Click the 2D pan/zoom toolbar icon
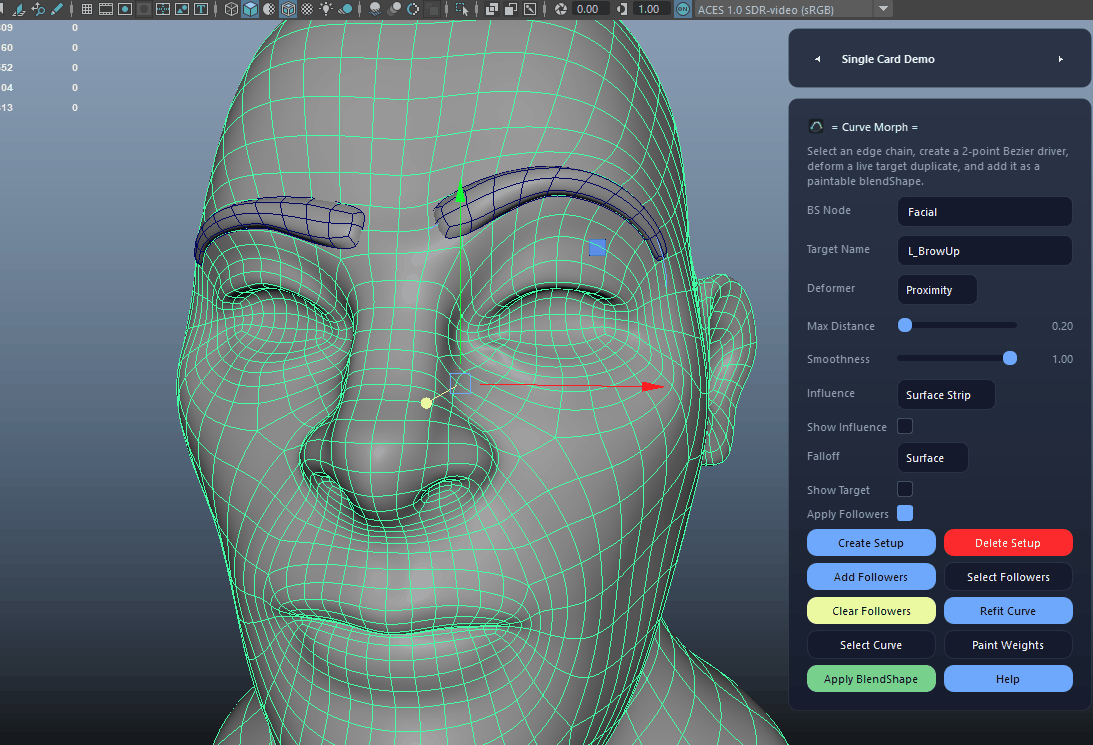Image resolution: width=1093 pixels, height=745 pixels. click(x=38, y=10)
